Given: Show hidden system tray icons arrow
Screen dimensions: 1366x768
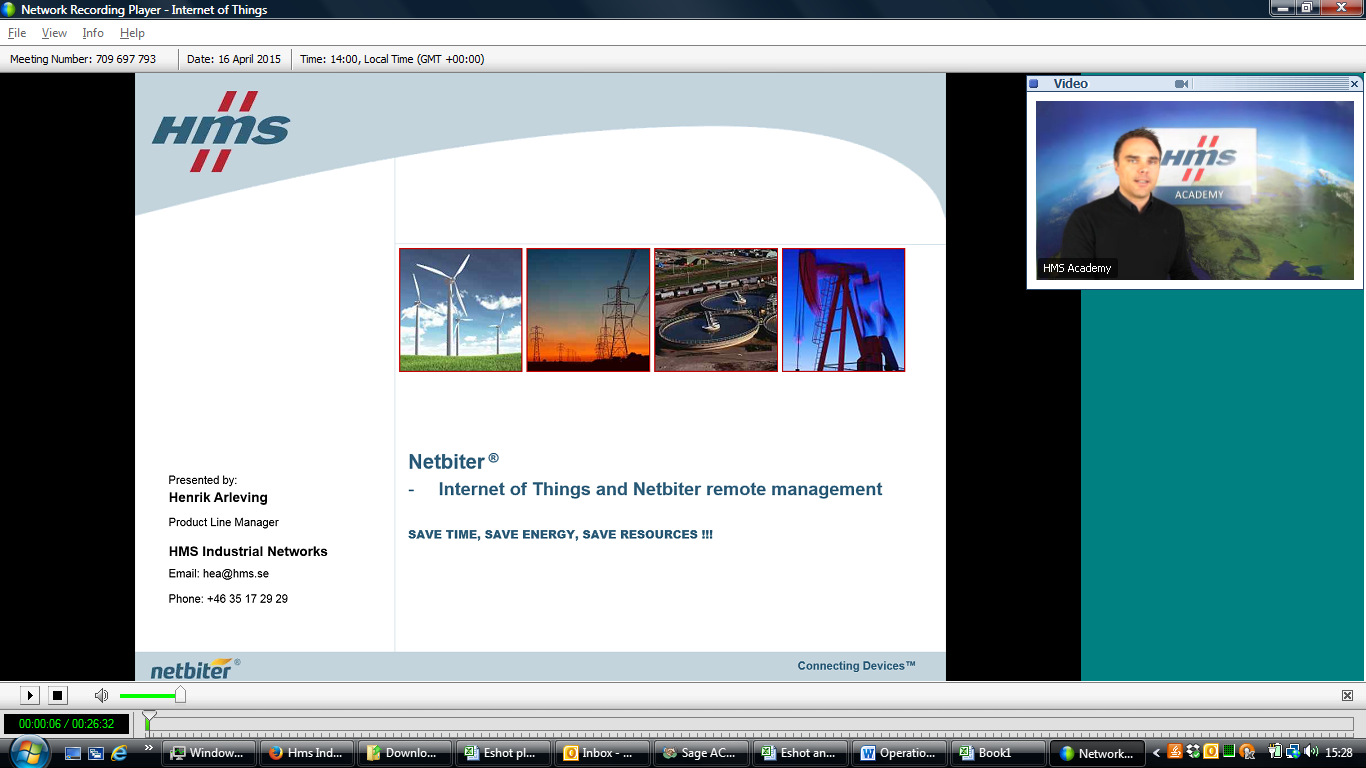Looking at the screenshot, I should tap(1157, 753).
